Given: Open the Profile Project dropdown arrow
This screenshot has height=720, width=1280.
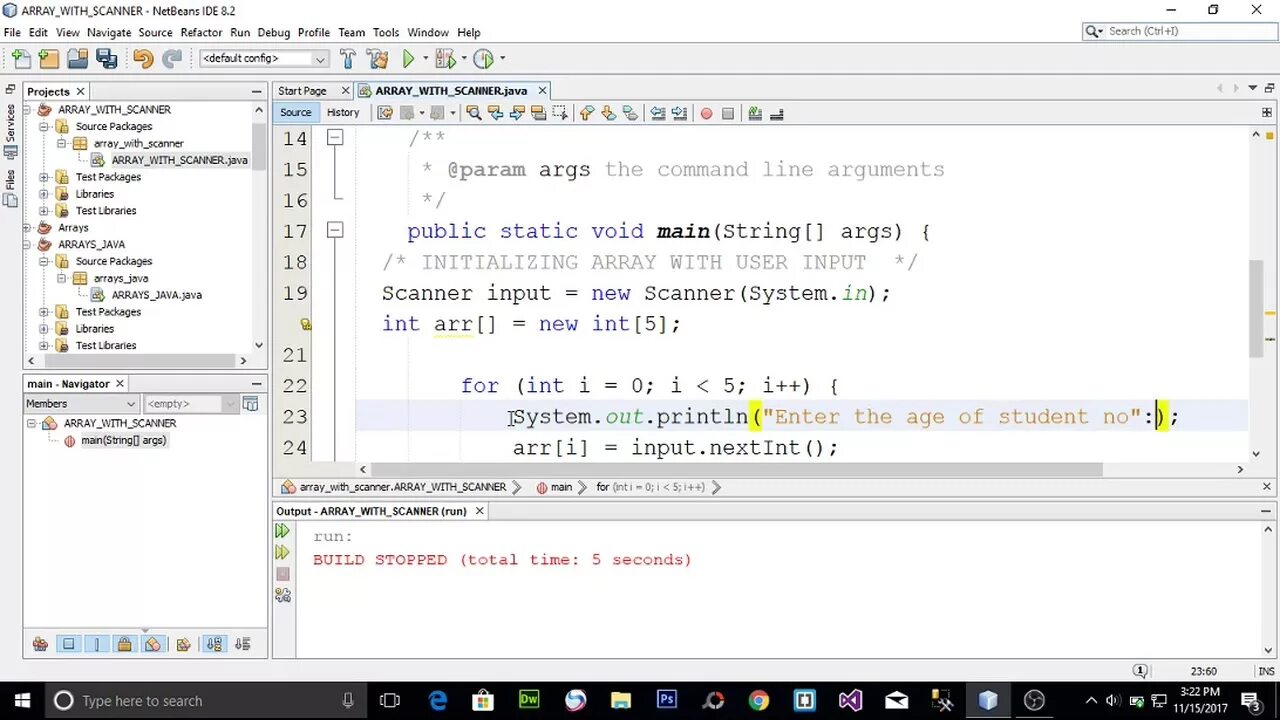Looking at the screenshot, I should tap(501, 59).
